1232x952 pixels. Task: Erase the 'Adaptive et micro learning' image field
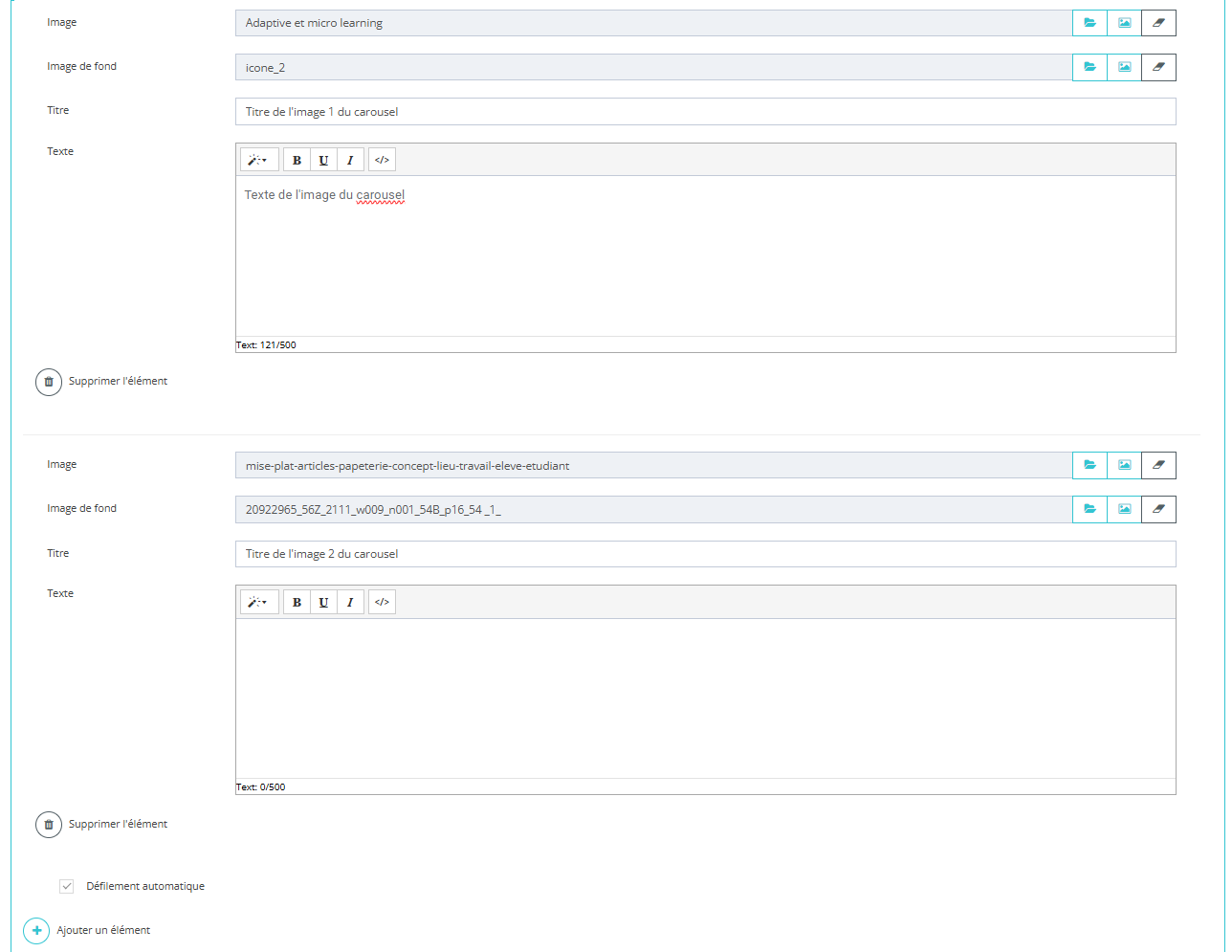(1158, 23)
